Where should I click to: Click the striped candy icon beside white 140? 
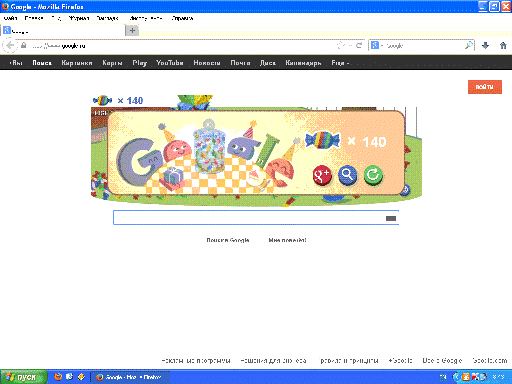coord(322,140)
